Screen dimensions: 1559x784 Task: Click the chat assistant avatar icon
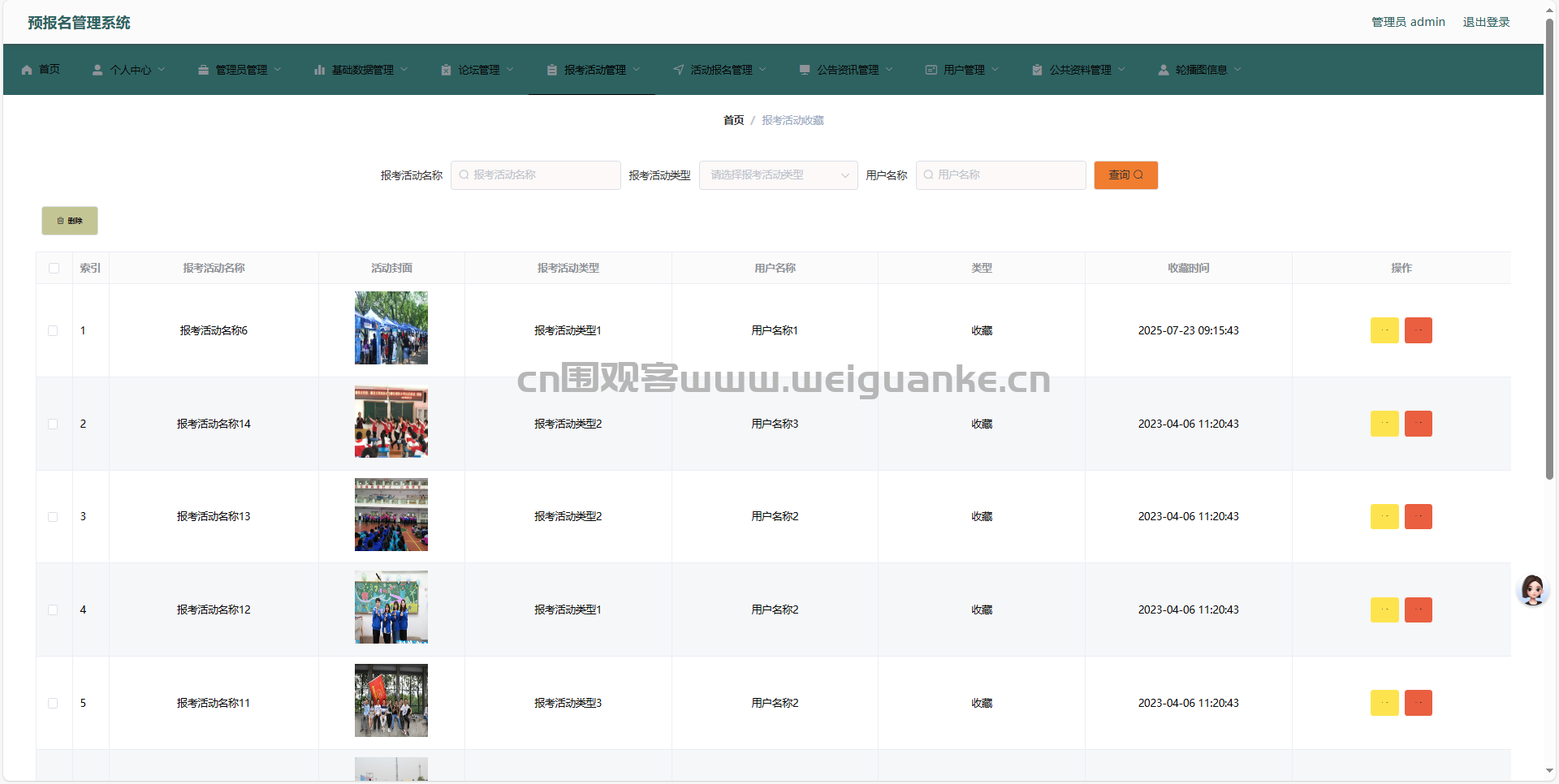click(1533, 590)
